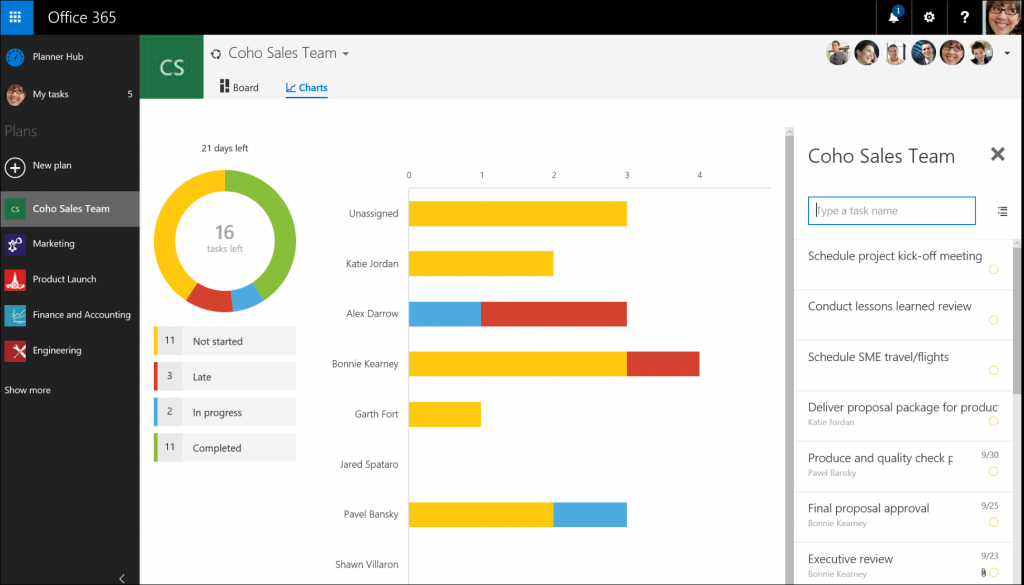Click the 16 tasks left donut center

(x=225, y=238)
